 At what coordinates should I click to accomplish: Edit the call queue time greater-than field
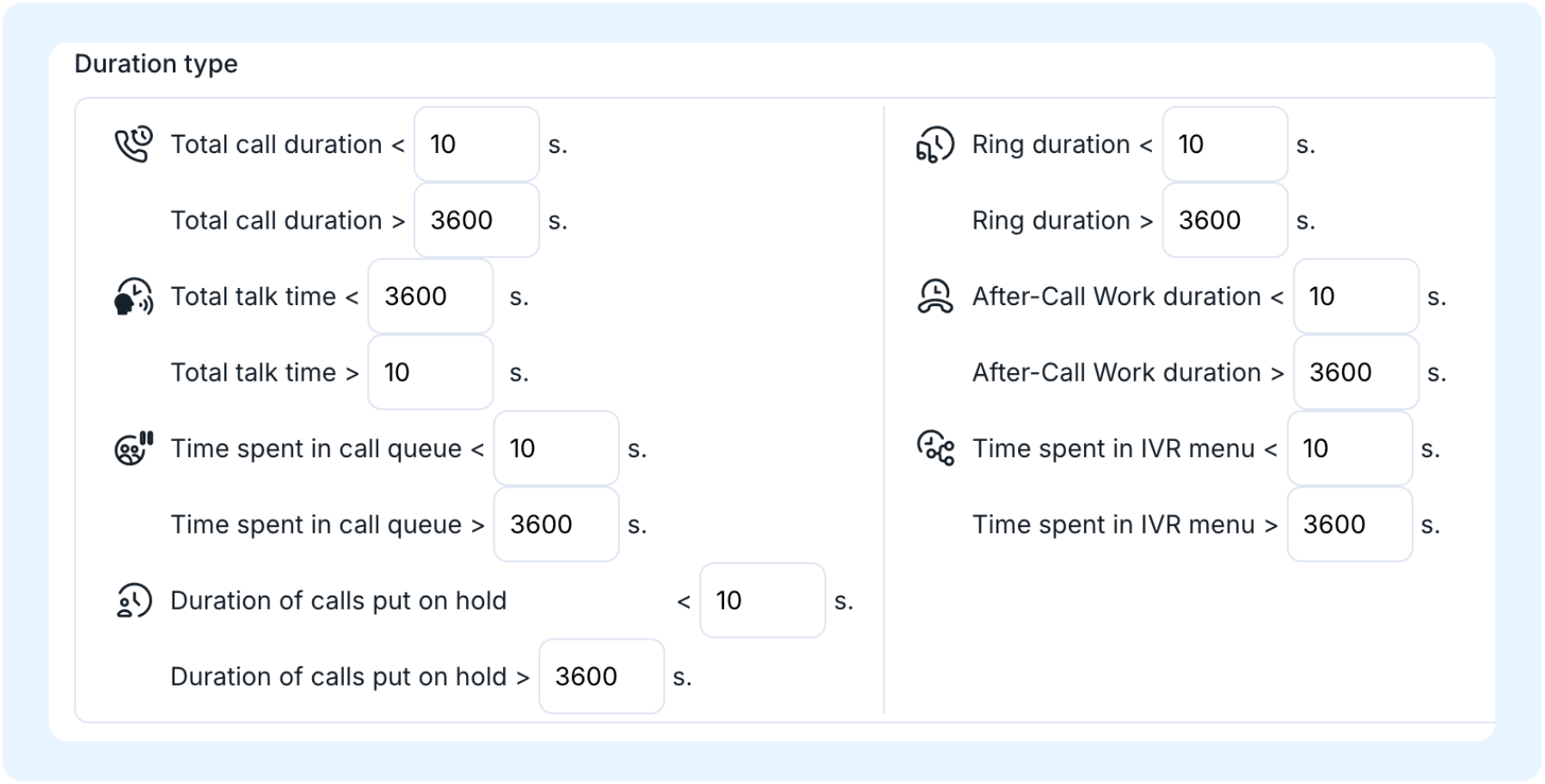tap(556, 524)
